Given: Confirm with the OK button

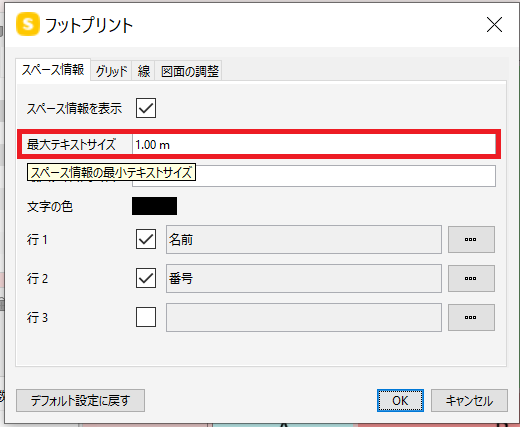Looking at the screenshot, I should tap(400, 400).
